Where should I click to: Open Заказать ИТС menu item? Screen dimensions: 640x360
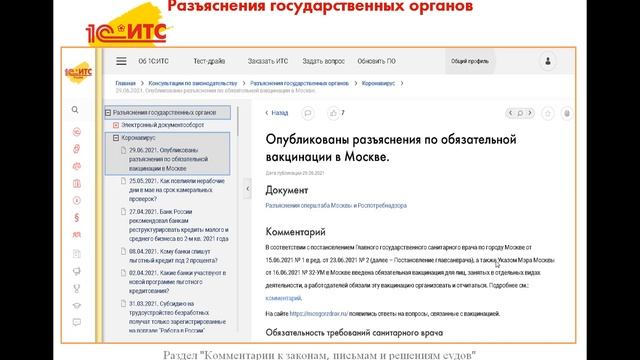click(x=268, y=61)
